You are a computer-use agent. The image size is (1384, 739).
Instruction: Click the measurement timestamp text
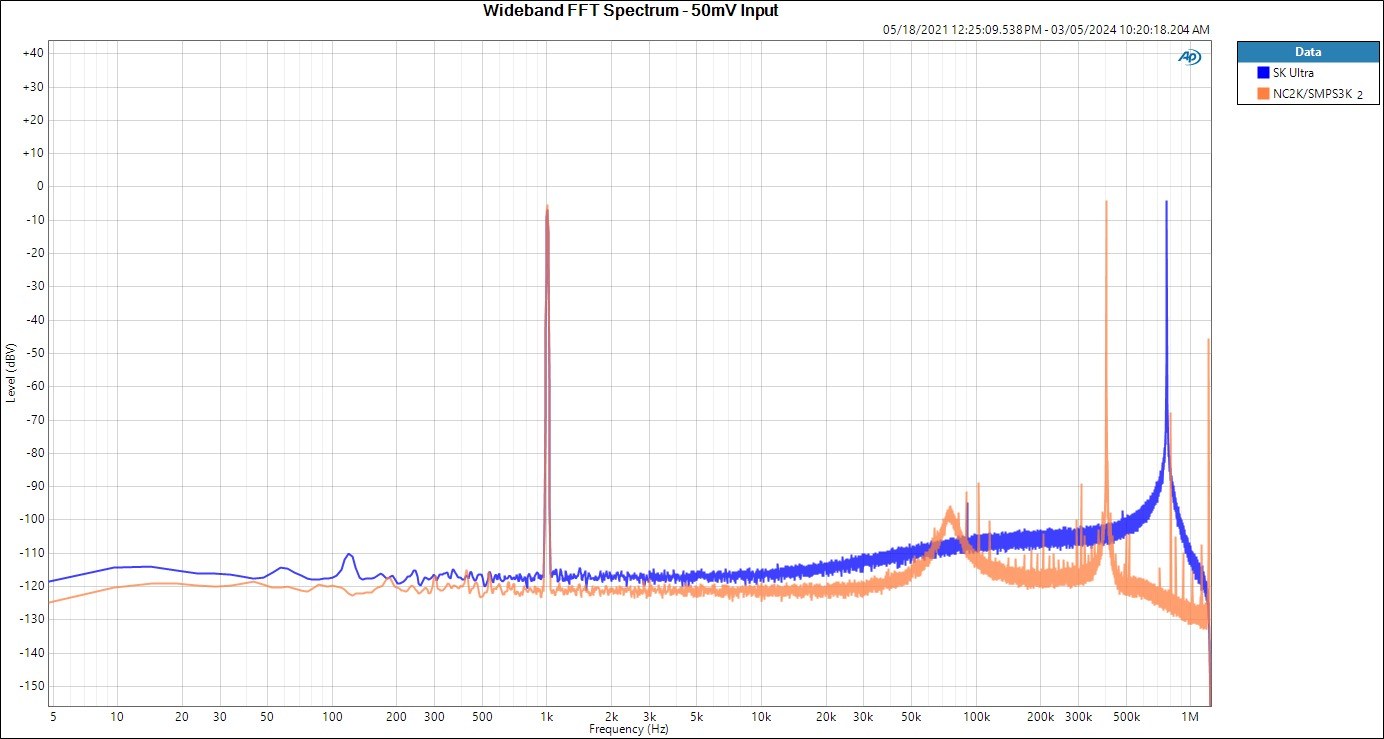coord(1046,30)
